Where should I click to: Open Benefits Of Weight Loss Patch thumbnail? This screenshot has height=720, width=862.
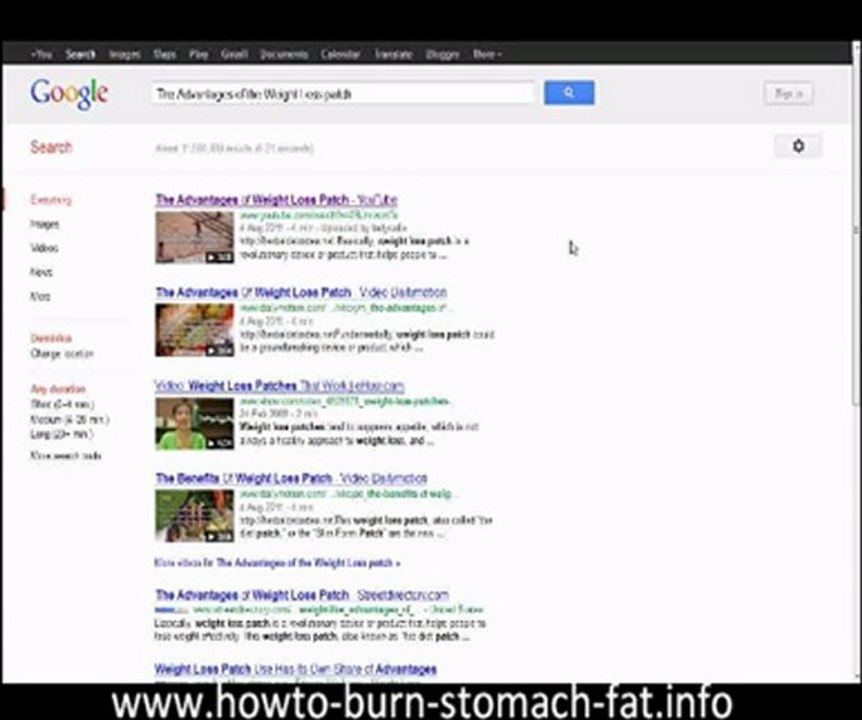pyautogui.click(x=195, y=516)
